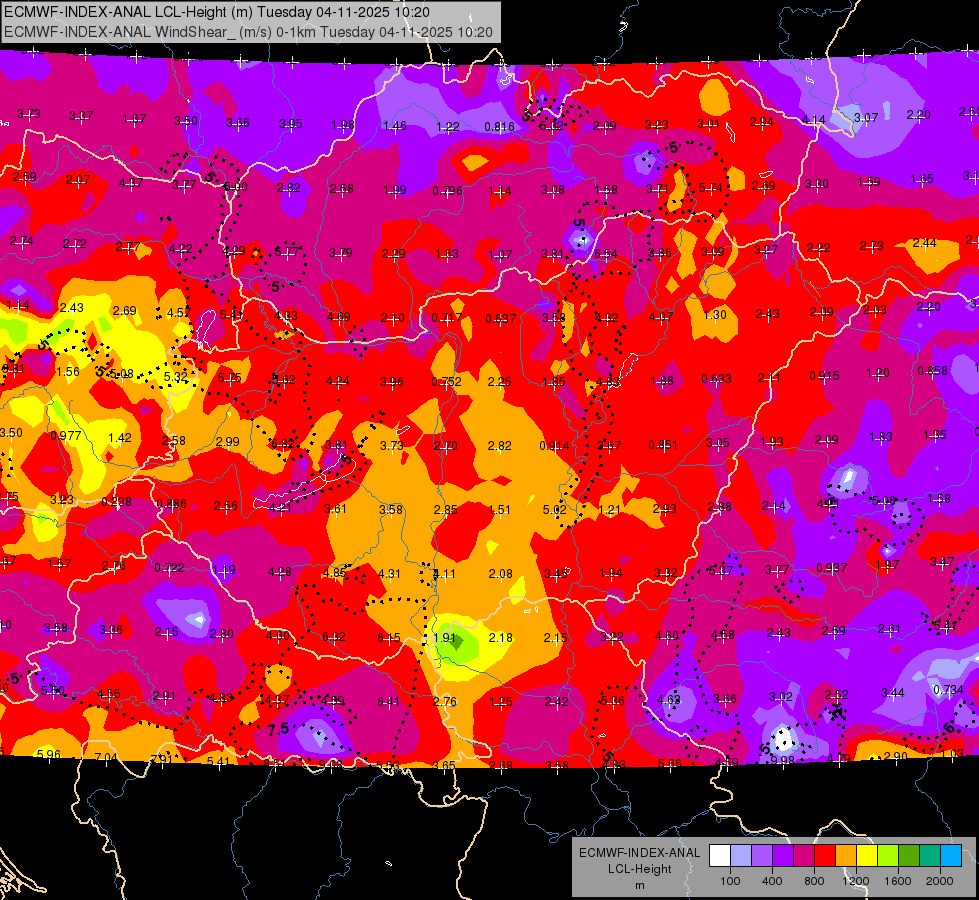Image resolution: width=979 pixels, height=900 pixels.
Task: Select the red legend color swatch
Action: point(825,856)
